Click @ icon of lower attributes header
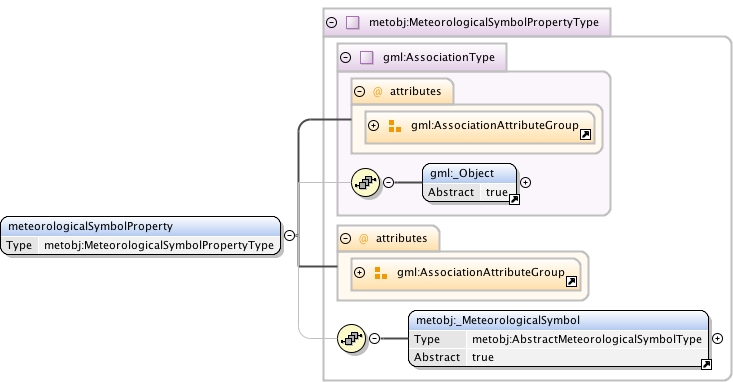Screen dimensions: 733x382 [363, 238]
